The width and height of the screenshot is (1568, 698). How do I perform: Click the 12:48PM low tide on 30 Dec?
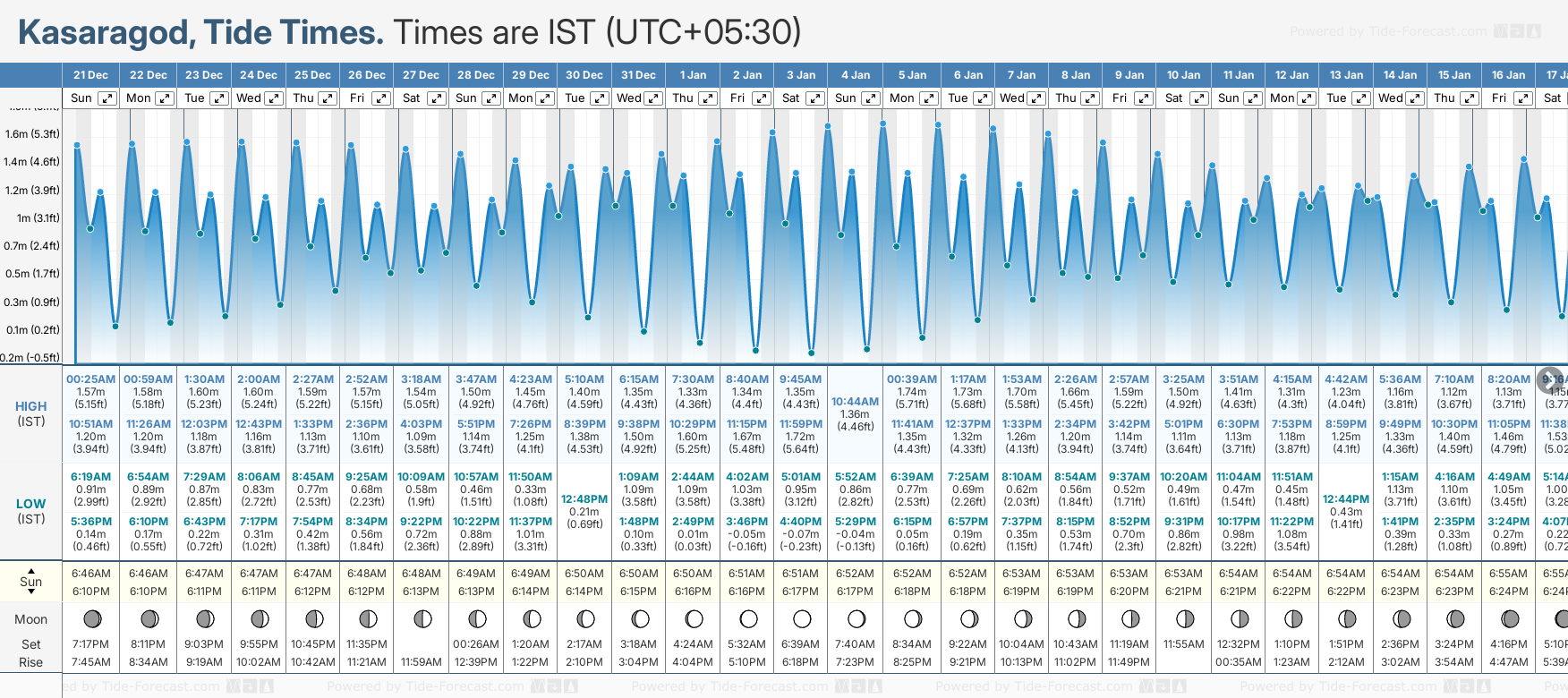point(584,498)
